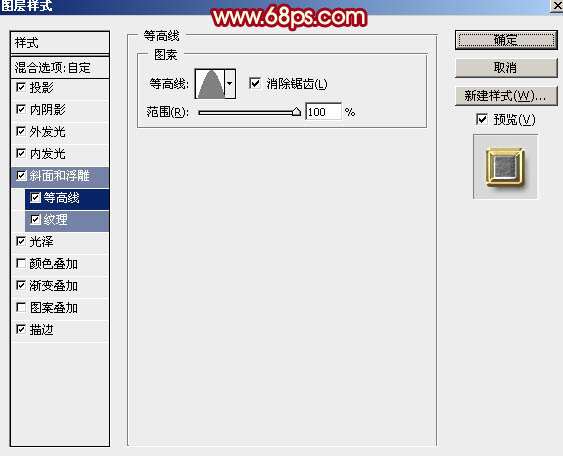Click the 取消 cancel button
Viewport: 563px width, 456px height.
coord(506,68)
